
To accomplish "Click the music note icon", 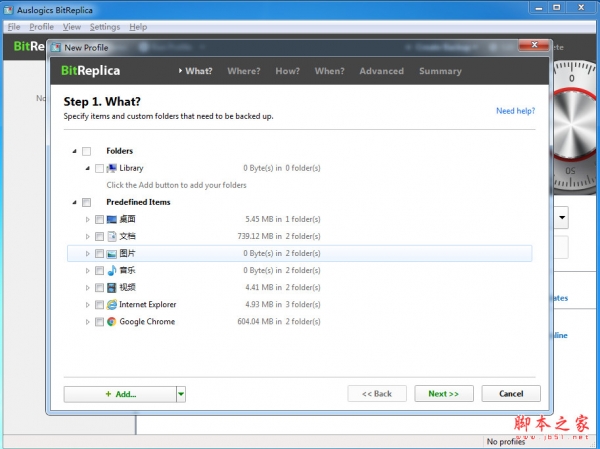I will 112,270.
